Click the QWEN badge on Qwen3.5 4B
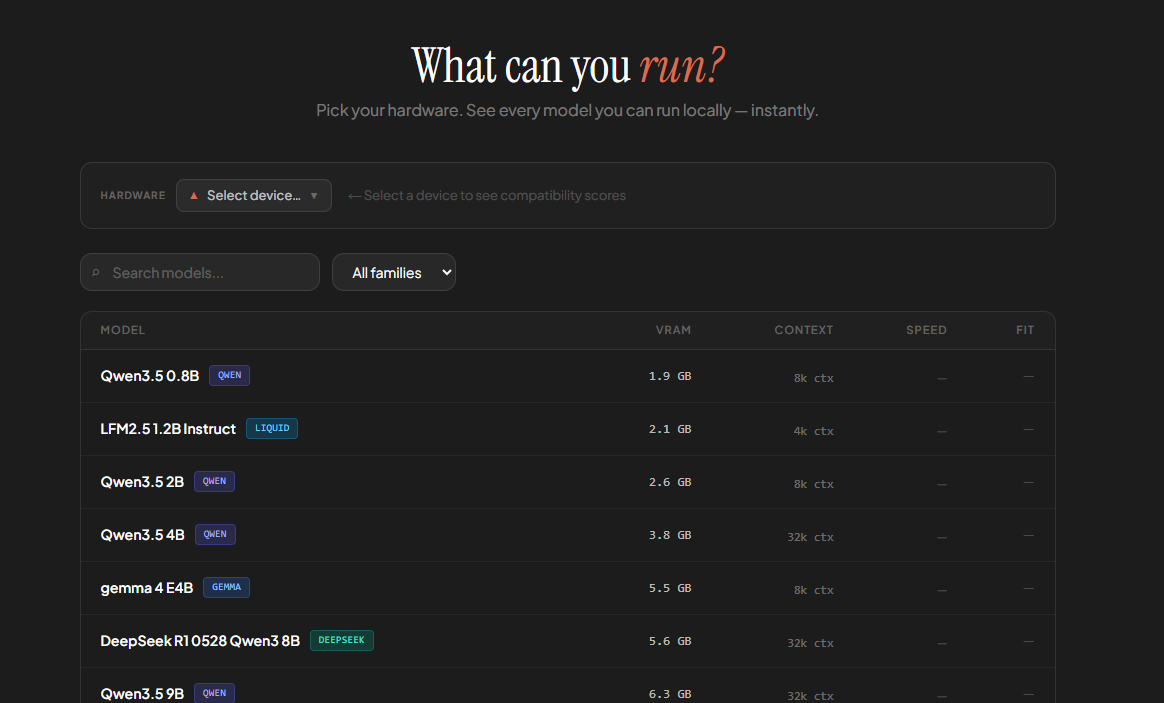This screenshot has height=703, width=1164. 215,534
